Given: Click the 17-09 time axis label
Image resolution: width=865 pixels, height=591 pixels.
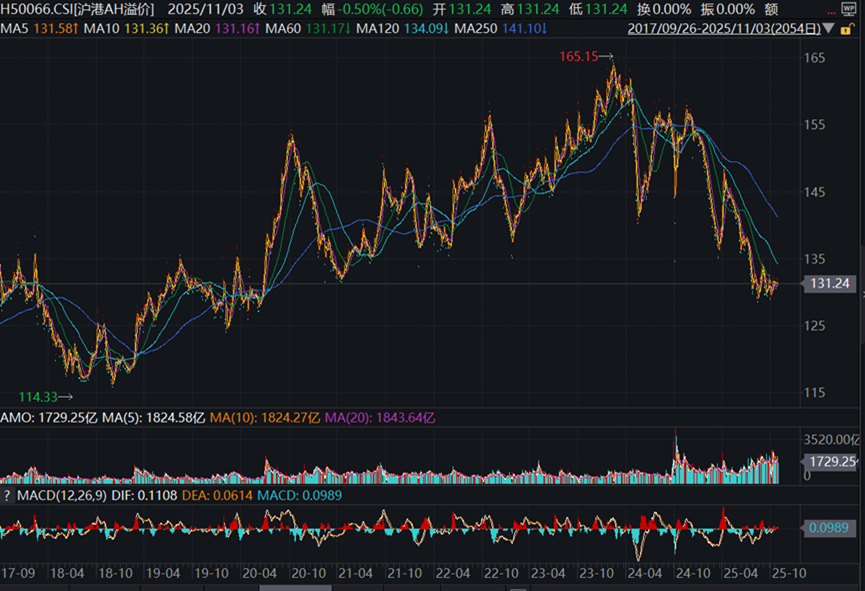Looking at the screenshot, I should [18, 573].
